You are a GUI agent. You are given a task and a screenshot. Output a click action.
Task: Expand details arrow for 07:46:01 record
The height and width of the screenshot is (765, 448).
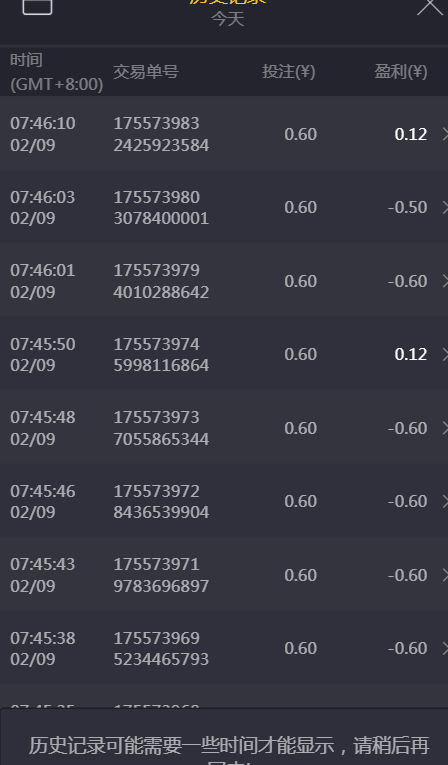point(445,281)
